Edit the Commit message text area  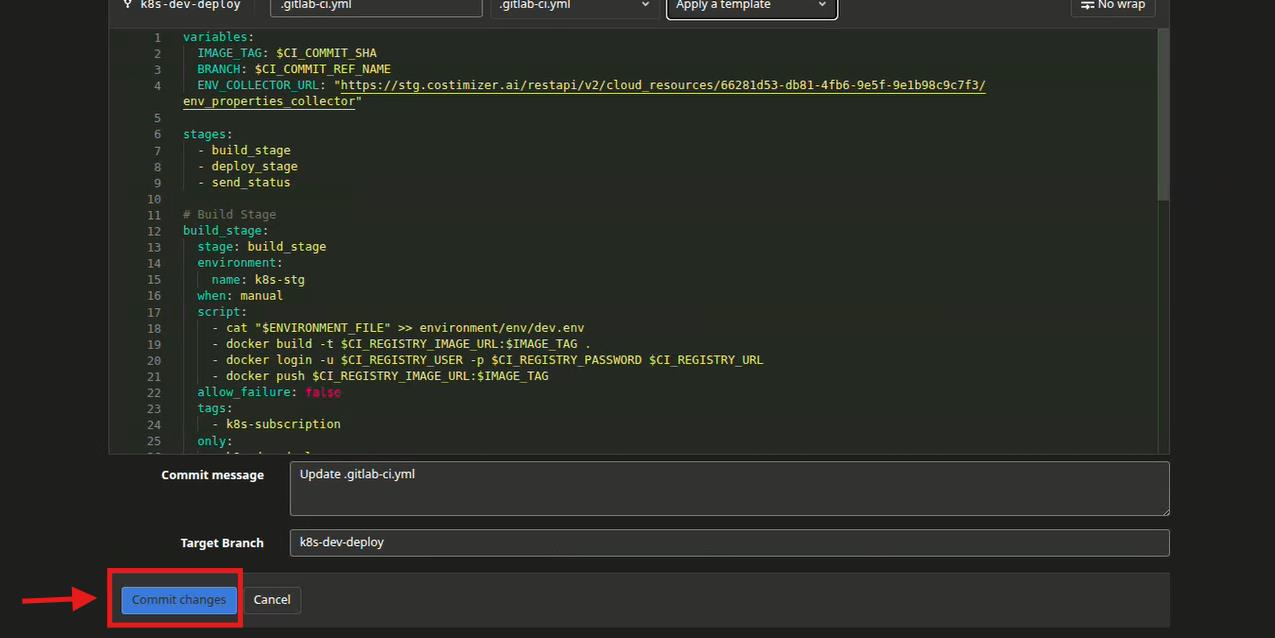pos(729,489)
